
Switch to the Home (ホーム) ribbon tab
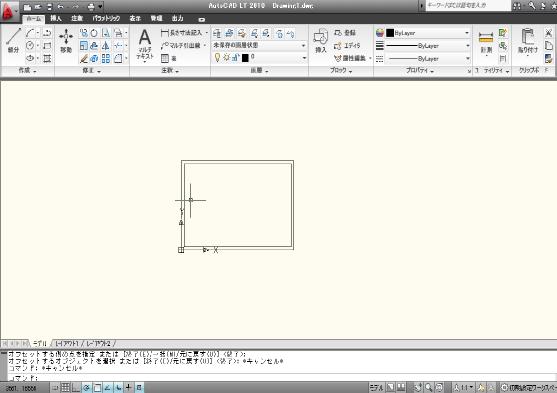(34, 18)
